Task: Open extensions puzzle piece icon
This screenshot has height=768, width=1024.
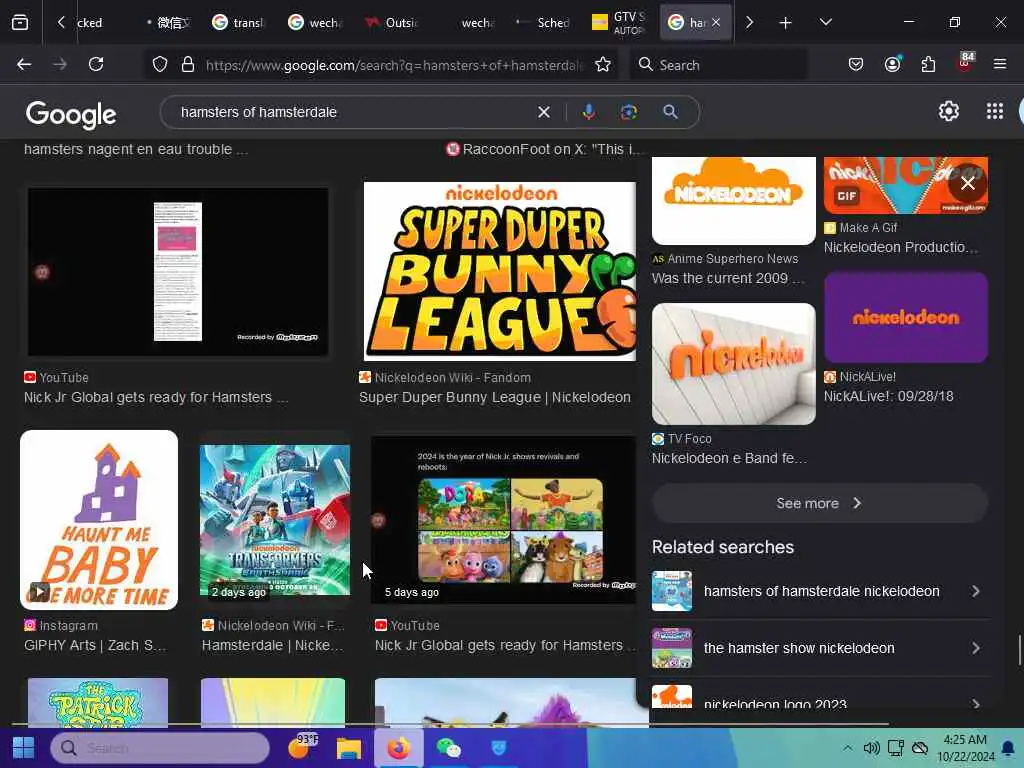Action: click(x=928, y=65)
